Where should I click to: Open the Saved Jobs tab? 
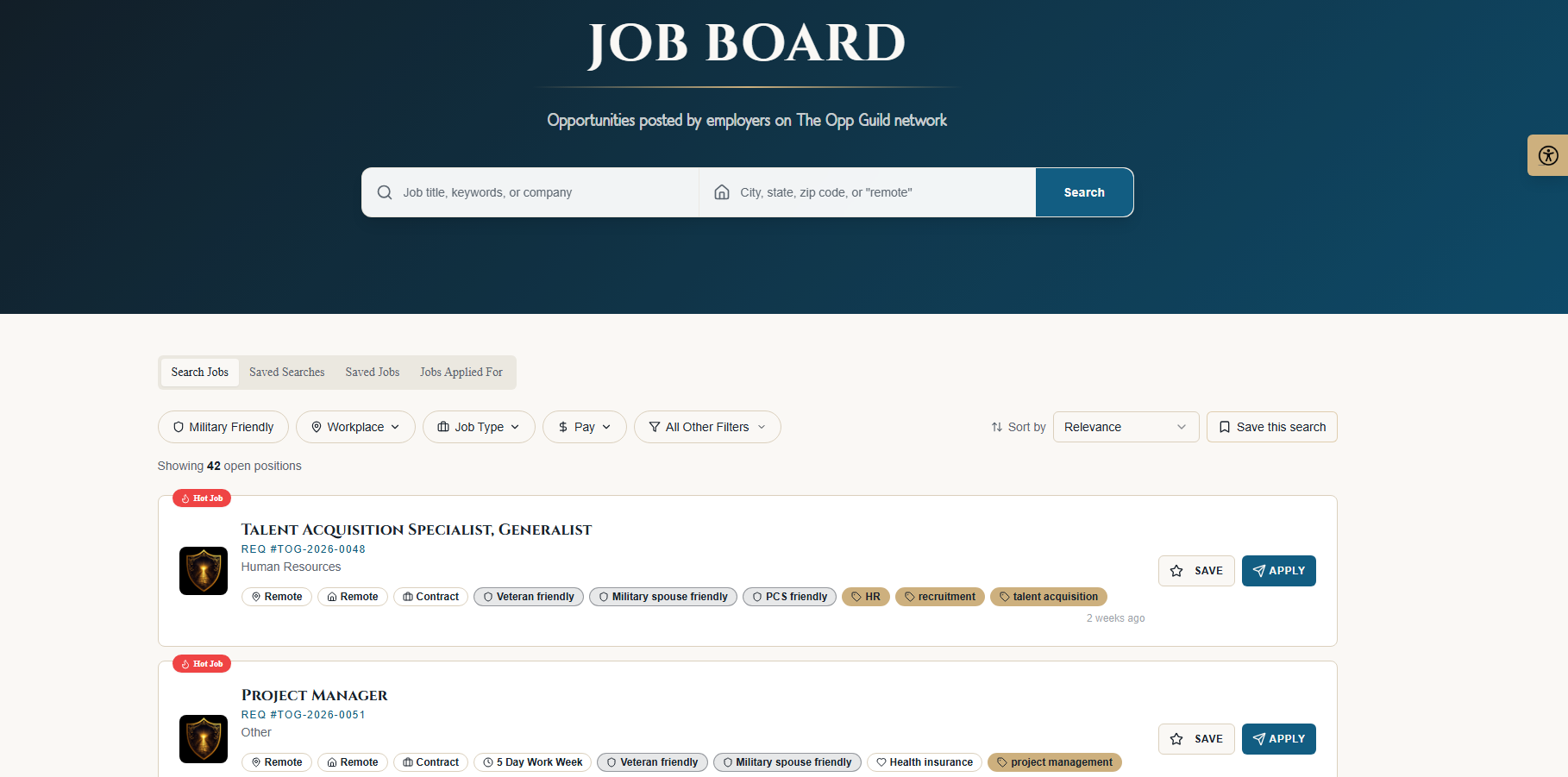click(373, 373)
